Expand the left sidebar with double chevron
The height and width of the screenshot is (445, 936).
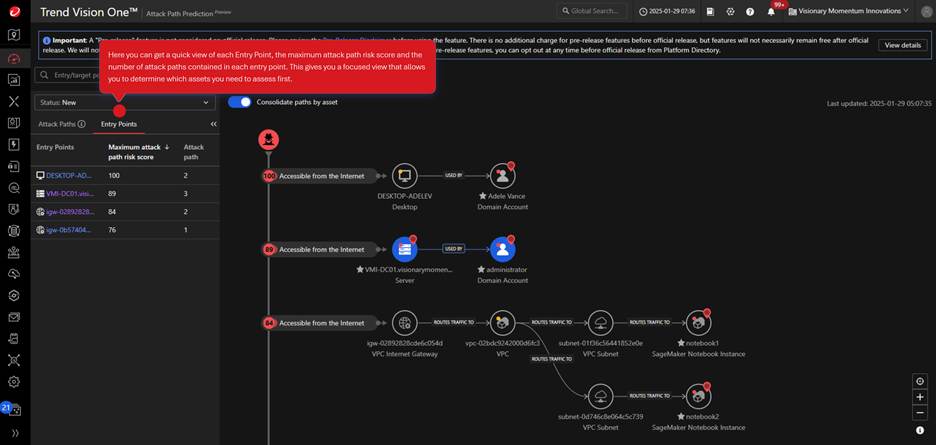15,433
